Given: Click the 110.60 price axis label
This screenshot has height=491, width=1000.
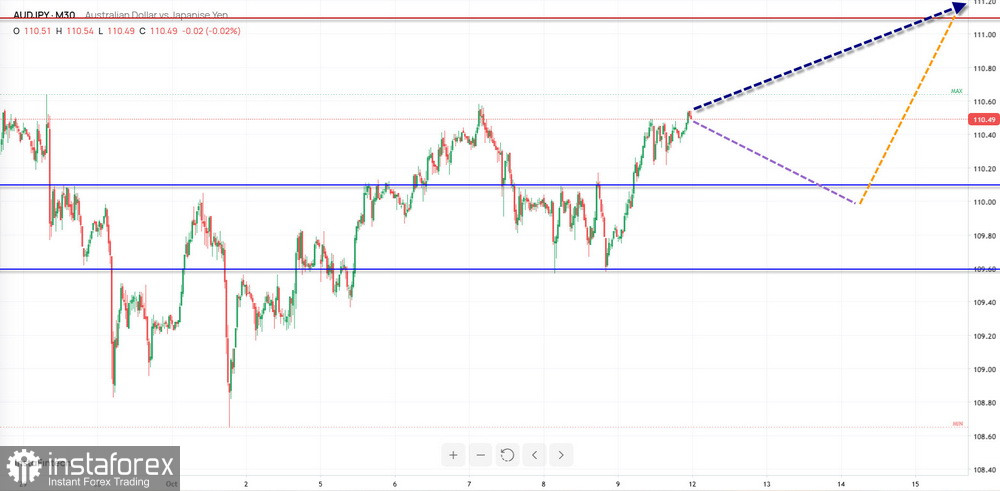Looking at the screenshot, I should [x=984, y=101].
